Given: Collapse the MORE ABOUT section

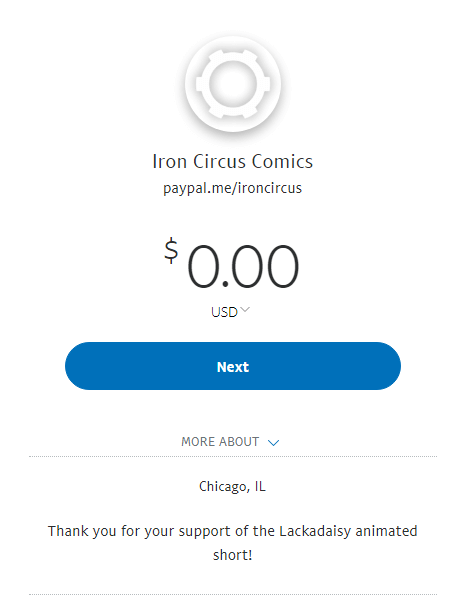Looking at the screenshot, I should pyautogui.click(x=230, y=442).
